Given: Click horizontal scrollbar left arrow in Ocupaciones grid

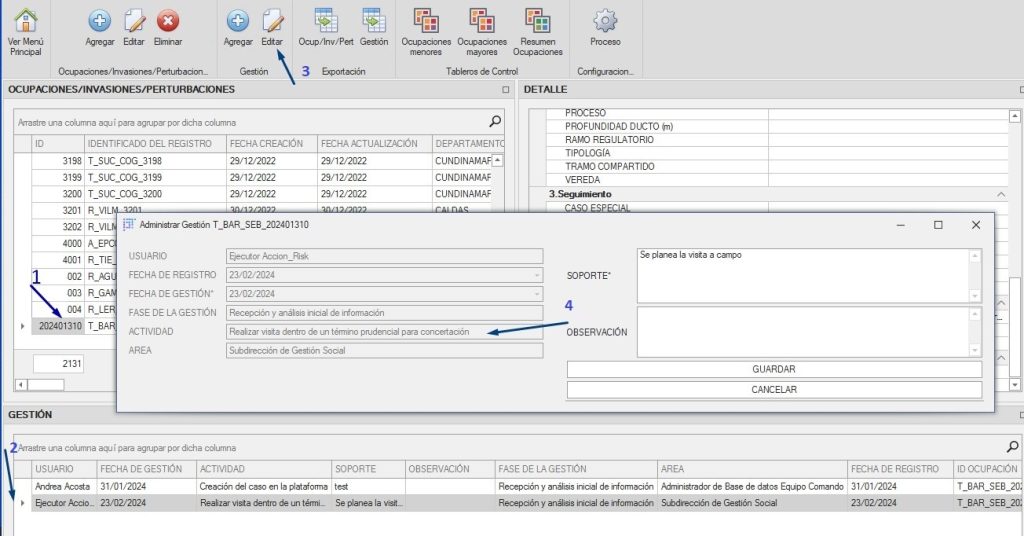Looking at the screenshot, I should pyautogui.click(x=21, y=385).
